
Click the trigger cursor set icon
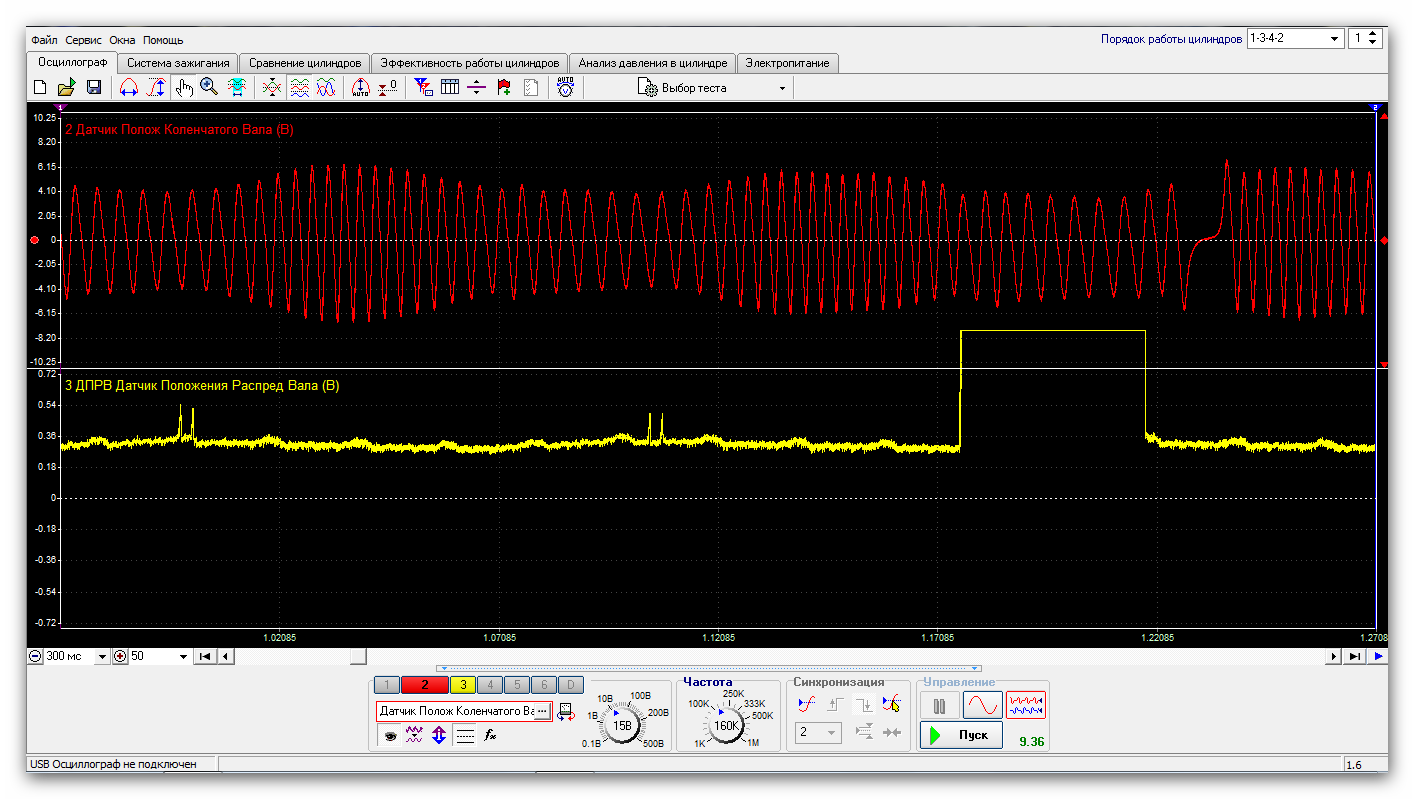pos(891,704)
